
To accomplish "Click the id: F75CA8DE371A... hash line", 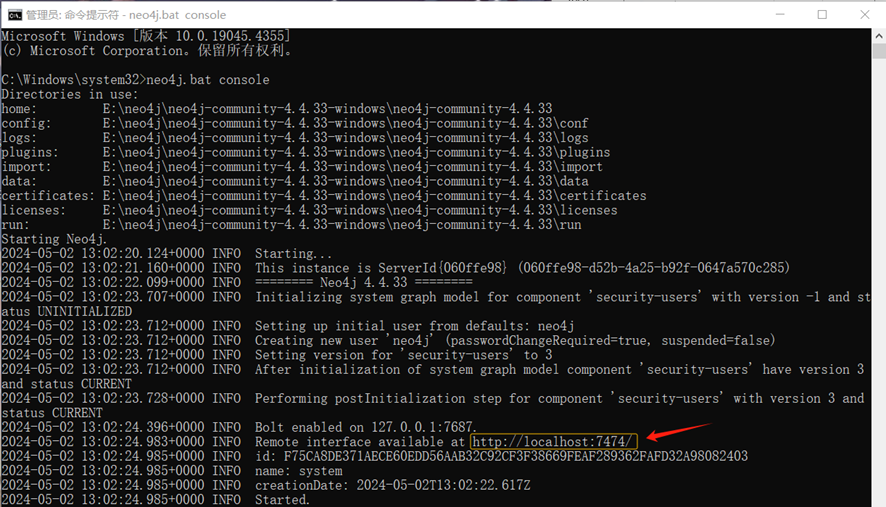I will point(375,456).
